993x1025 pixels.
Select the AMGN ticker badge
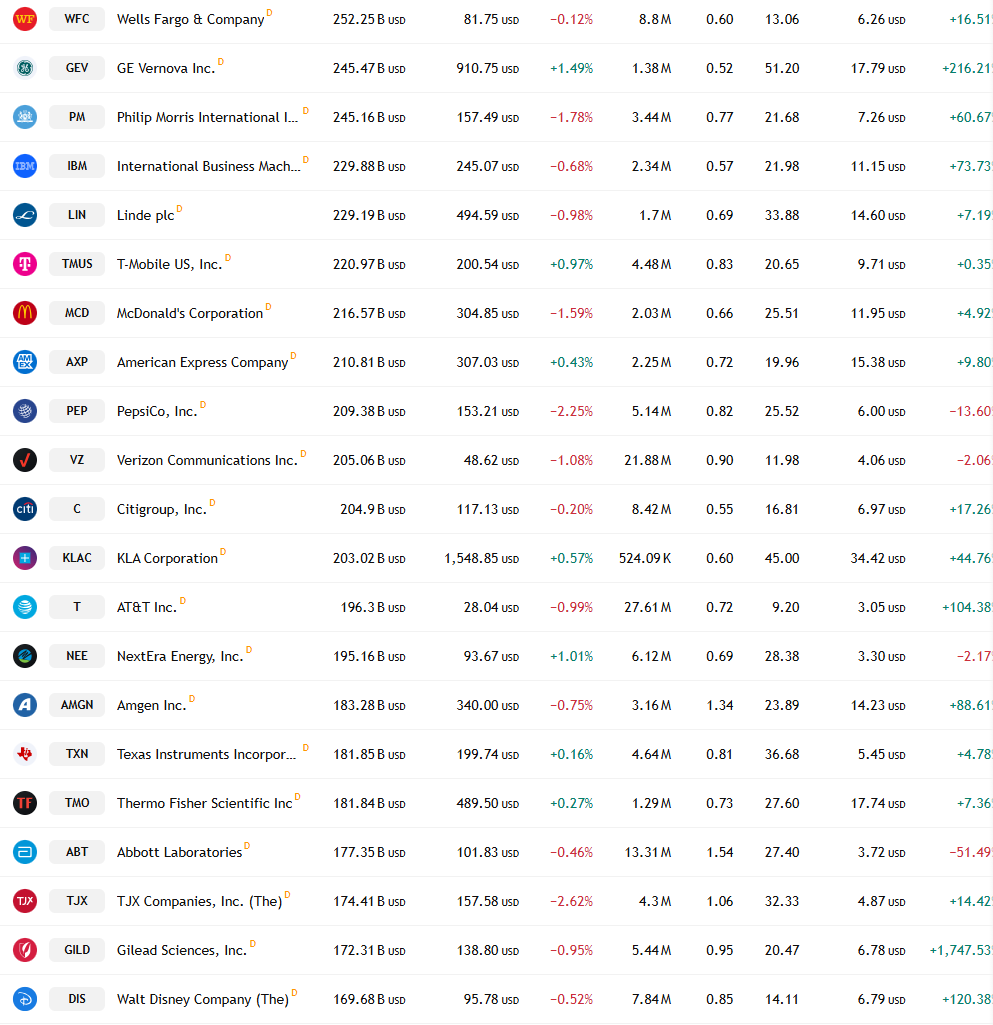click(76, 705)
